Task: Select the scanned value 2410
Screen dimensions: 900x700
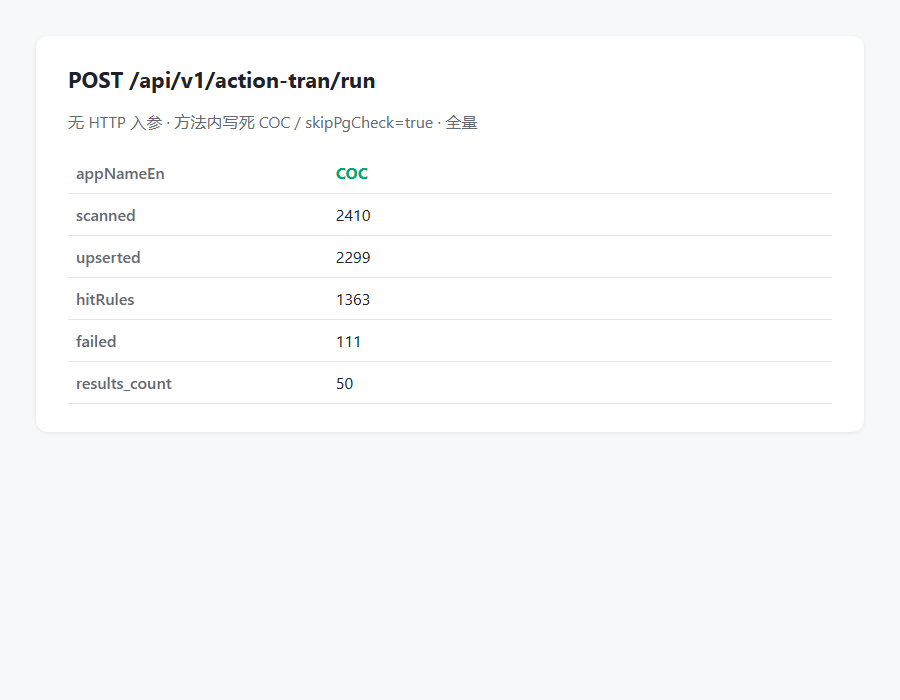Action: coord(353,216)
